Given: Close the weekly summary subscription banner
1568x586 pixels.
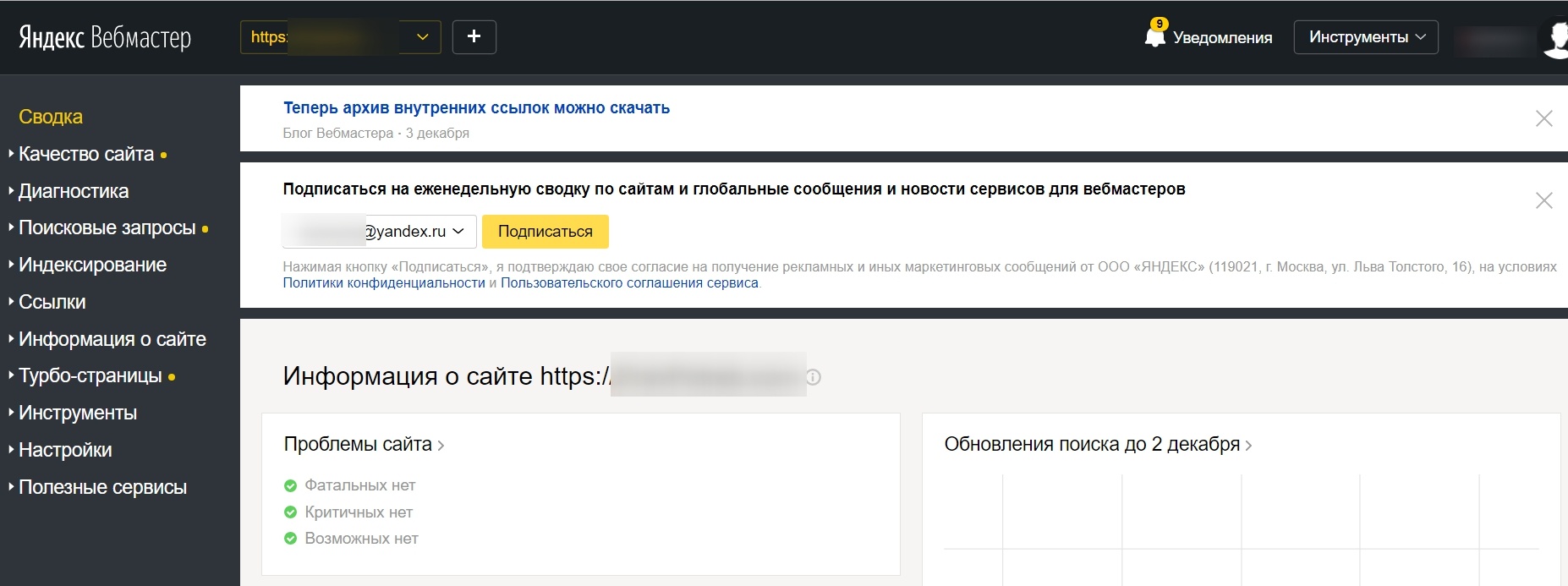Looking at the screenshot, I should coord(1543,200).
